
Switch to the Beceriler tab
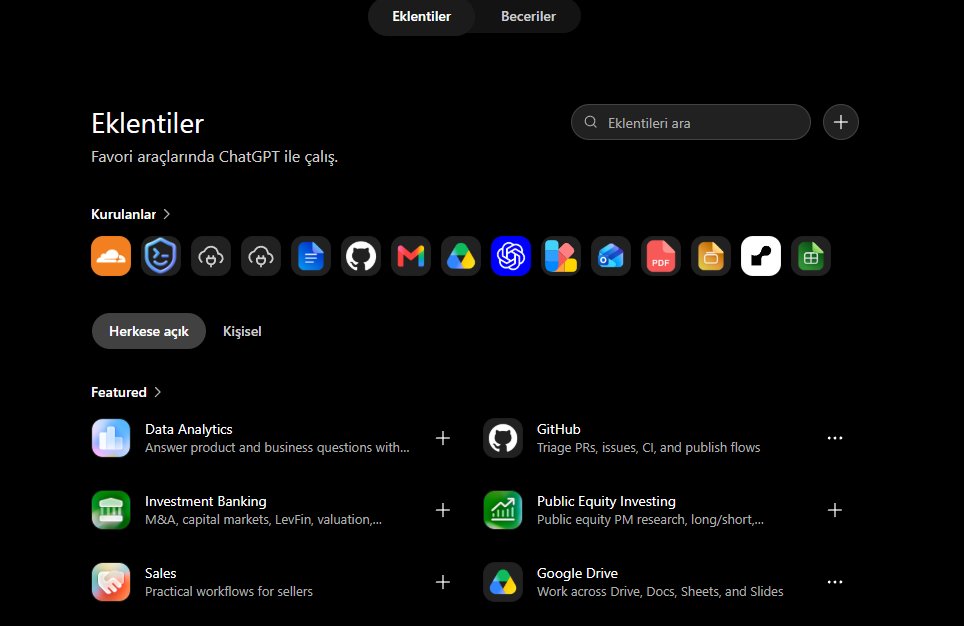click(528, 17)
